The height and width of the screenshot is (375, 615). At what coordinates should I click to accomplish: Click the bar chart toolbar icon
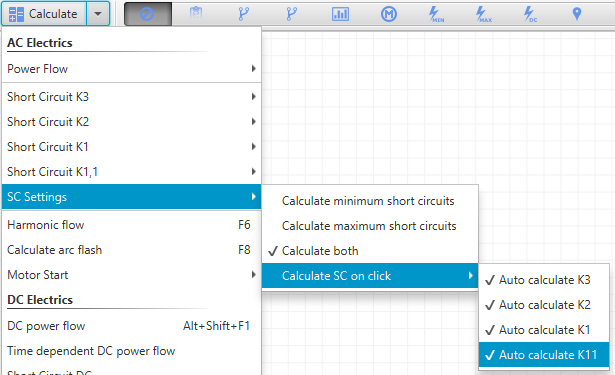[340, 14]
